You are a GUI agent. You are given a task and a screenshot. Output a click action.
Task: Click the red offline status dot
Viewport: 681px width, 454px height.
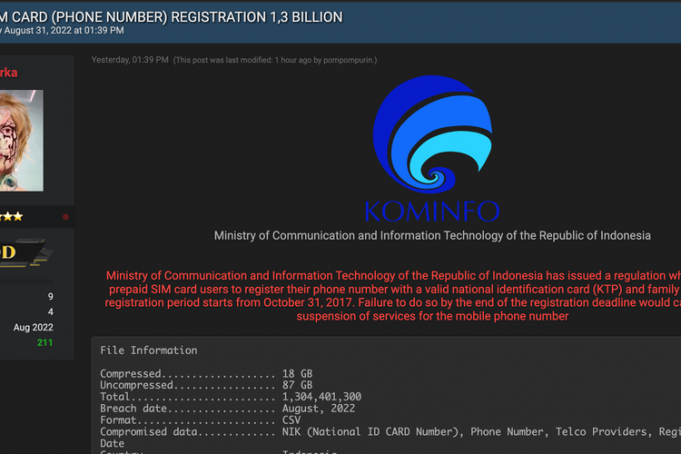pyautogui.click(x=66, y=216)
